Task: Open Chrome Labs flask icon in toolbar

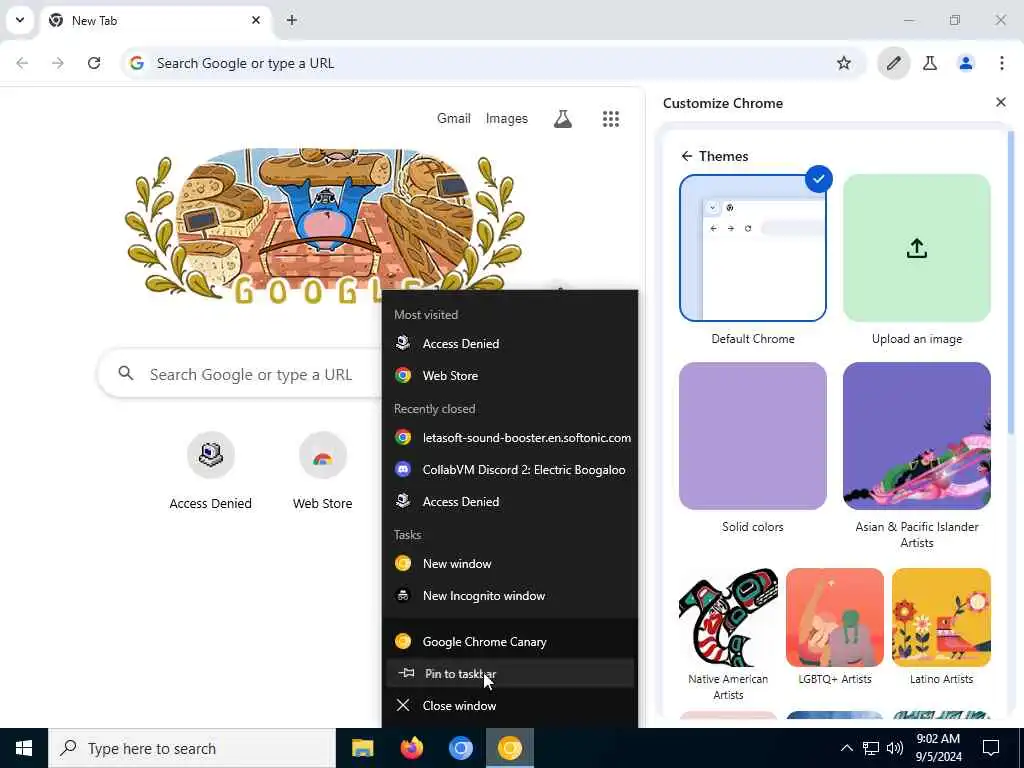Action: pyautogui.click(x=930, y=63)
